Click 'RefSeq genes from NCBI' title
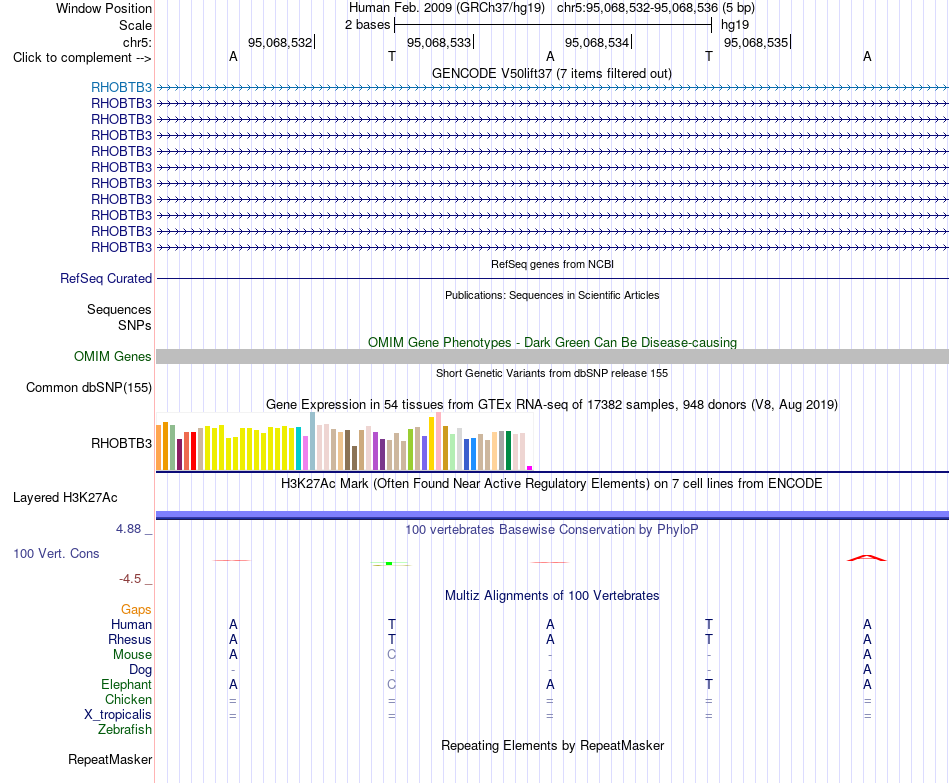 tap(552, 264)
